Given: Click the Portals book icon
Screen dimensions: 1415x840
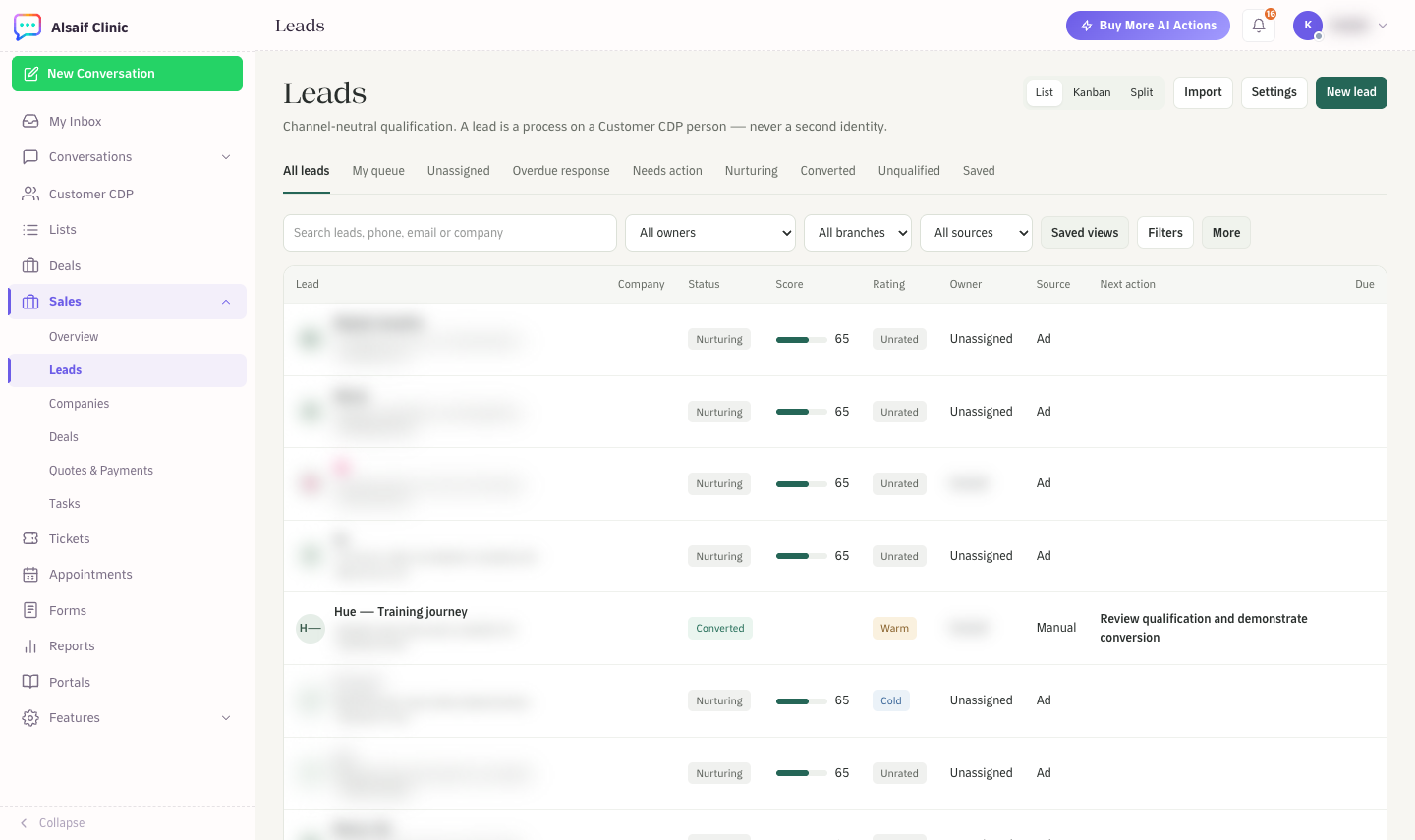Looking at the screenshot, I should pos(30,683).
